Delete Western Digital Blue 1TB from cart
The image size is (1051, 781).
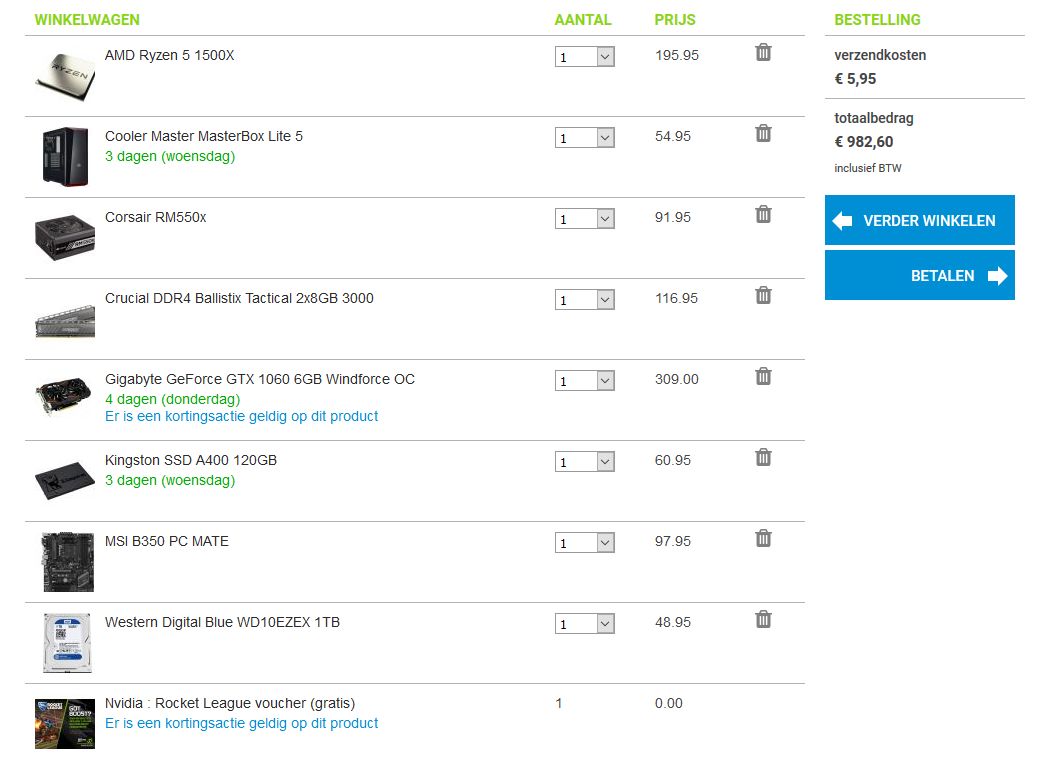pyautogui.click(x=763, y=619)
